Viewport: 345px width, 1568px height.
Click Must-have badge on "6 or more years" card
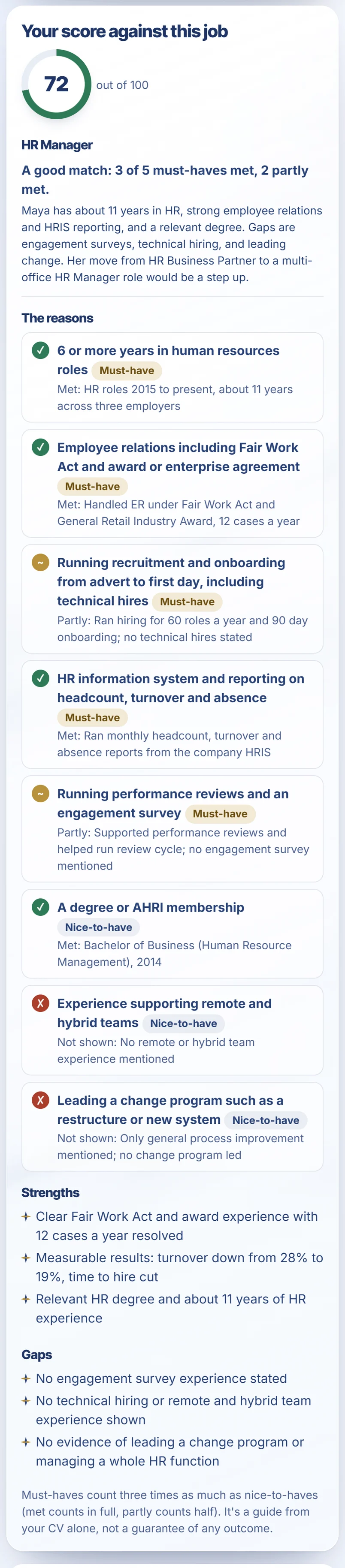127,370
